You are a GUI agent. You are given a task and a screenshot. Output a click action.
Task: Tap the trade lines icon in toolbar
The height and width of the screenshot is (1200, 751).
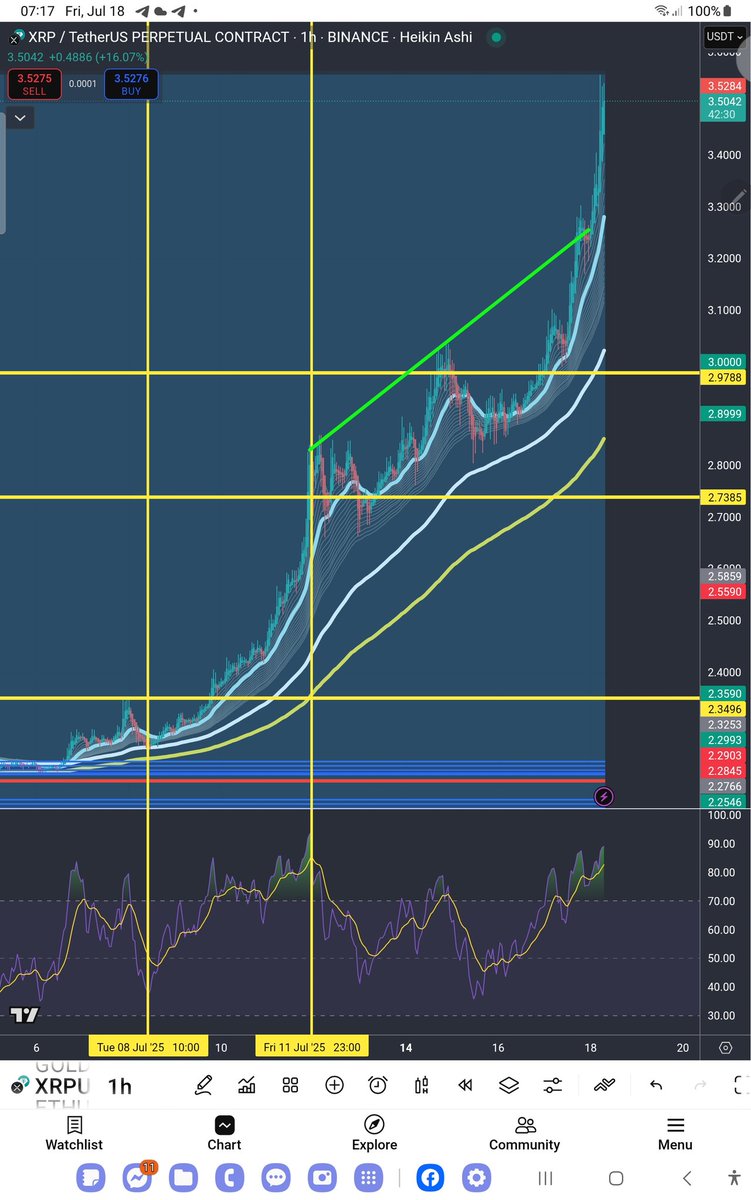tap(604, 1085)
